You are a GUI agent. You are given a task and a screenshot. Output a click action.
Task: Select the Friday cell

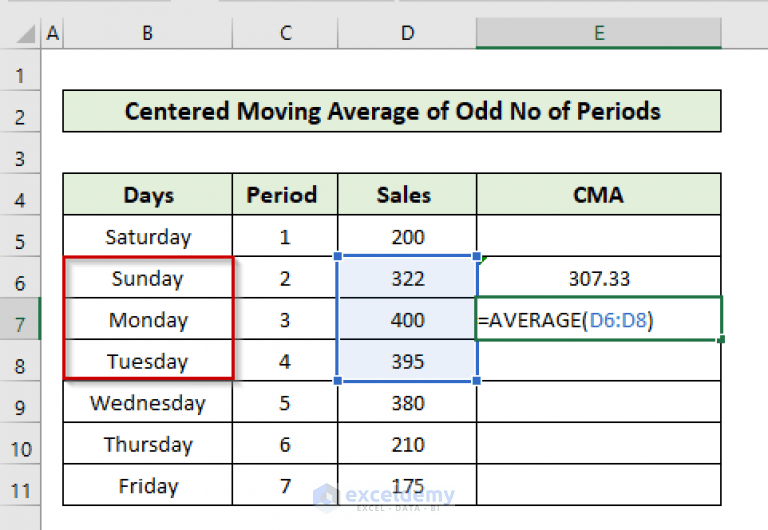click(x=148, y=485)
